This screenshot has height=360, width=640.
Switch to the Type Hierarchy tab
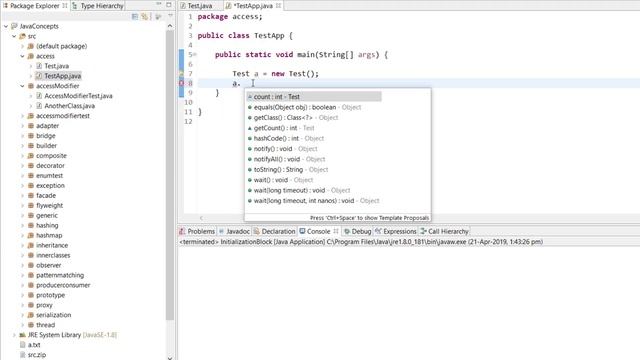pyautogui.click(x=98, y=6)
